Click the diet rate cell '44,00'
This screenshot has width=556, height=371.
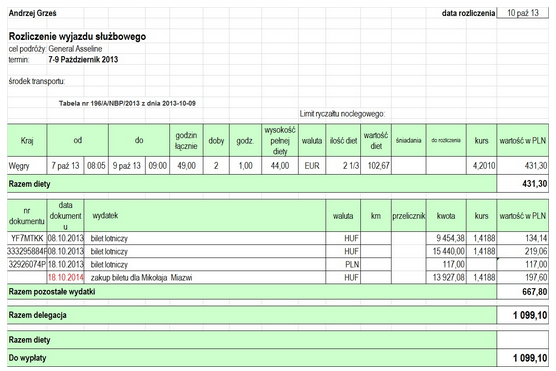(280, 166)
